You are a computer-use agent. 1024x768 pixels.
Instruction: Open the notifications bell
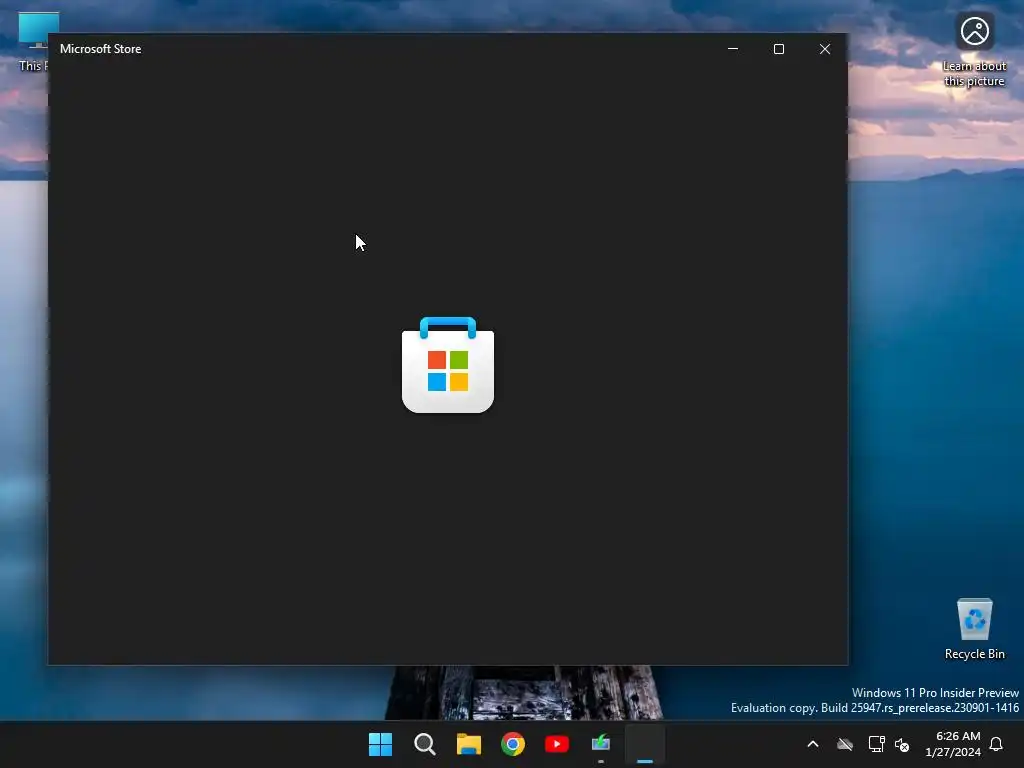[x=997, y=744]
